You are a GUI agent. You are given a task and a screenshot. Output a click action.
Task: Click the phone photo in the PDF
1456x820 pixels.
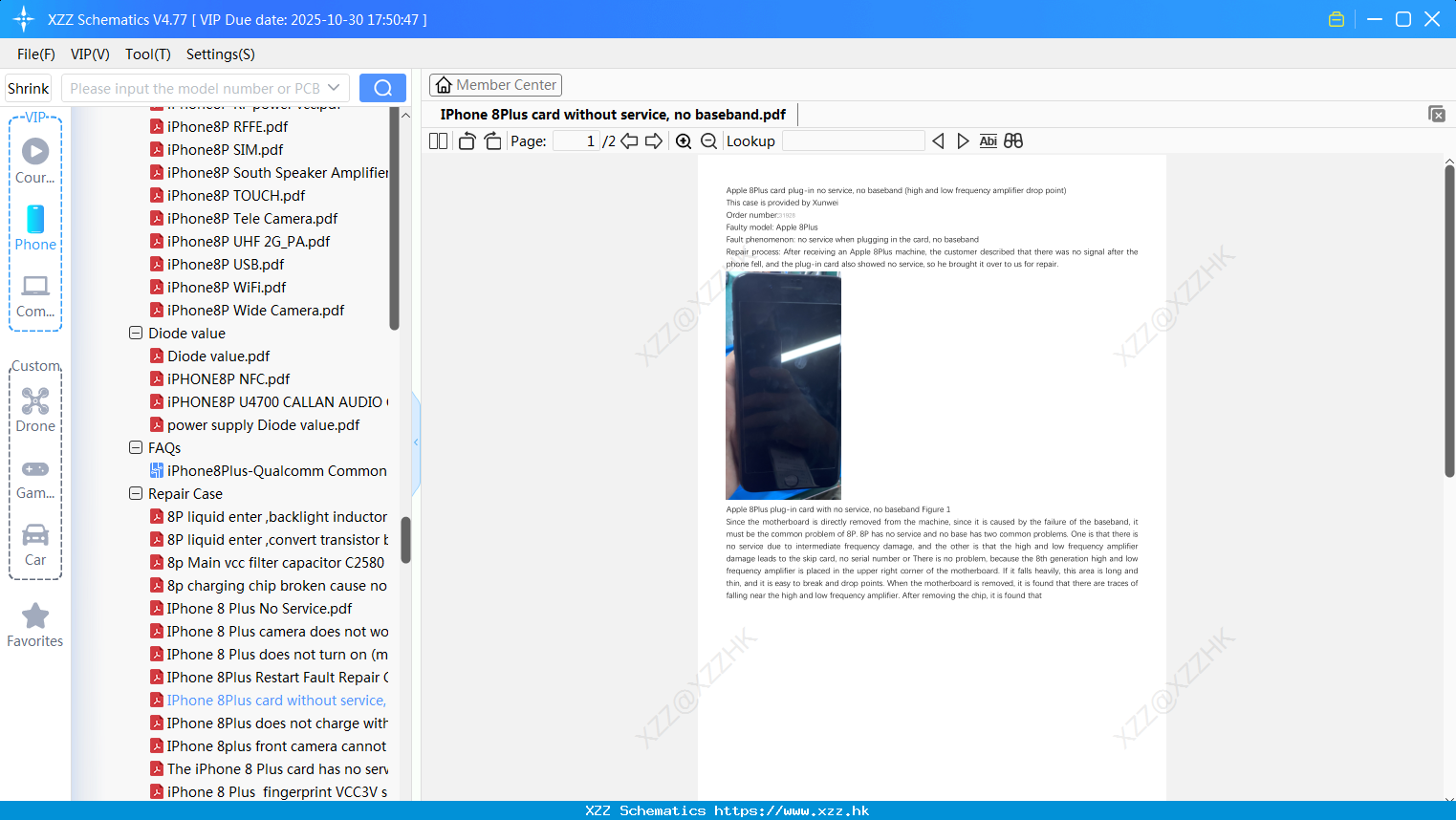pyautogui.click(x=783, y=385)
